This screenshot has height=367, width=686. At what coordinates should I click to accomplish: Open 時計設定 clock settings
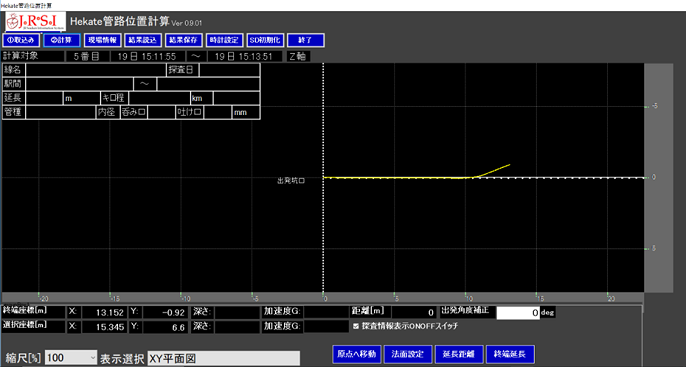point(224,40)
